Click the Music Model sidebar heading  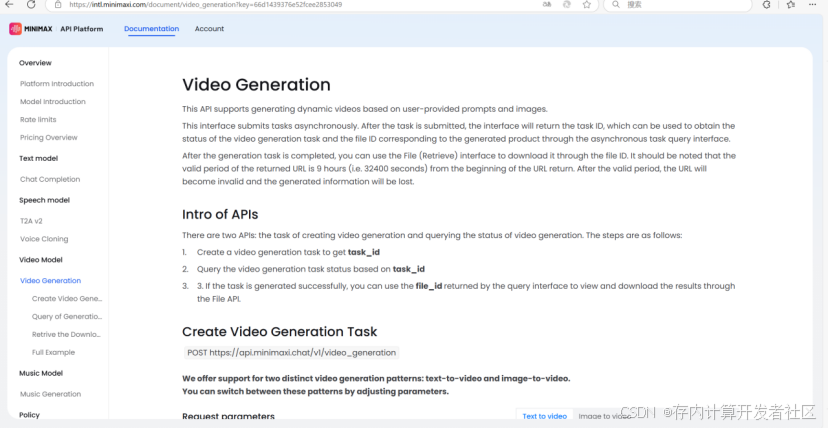coord(41,373)
